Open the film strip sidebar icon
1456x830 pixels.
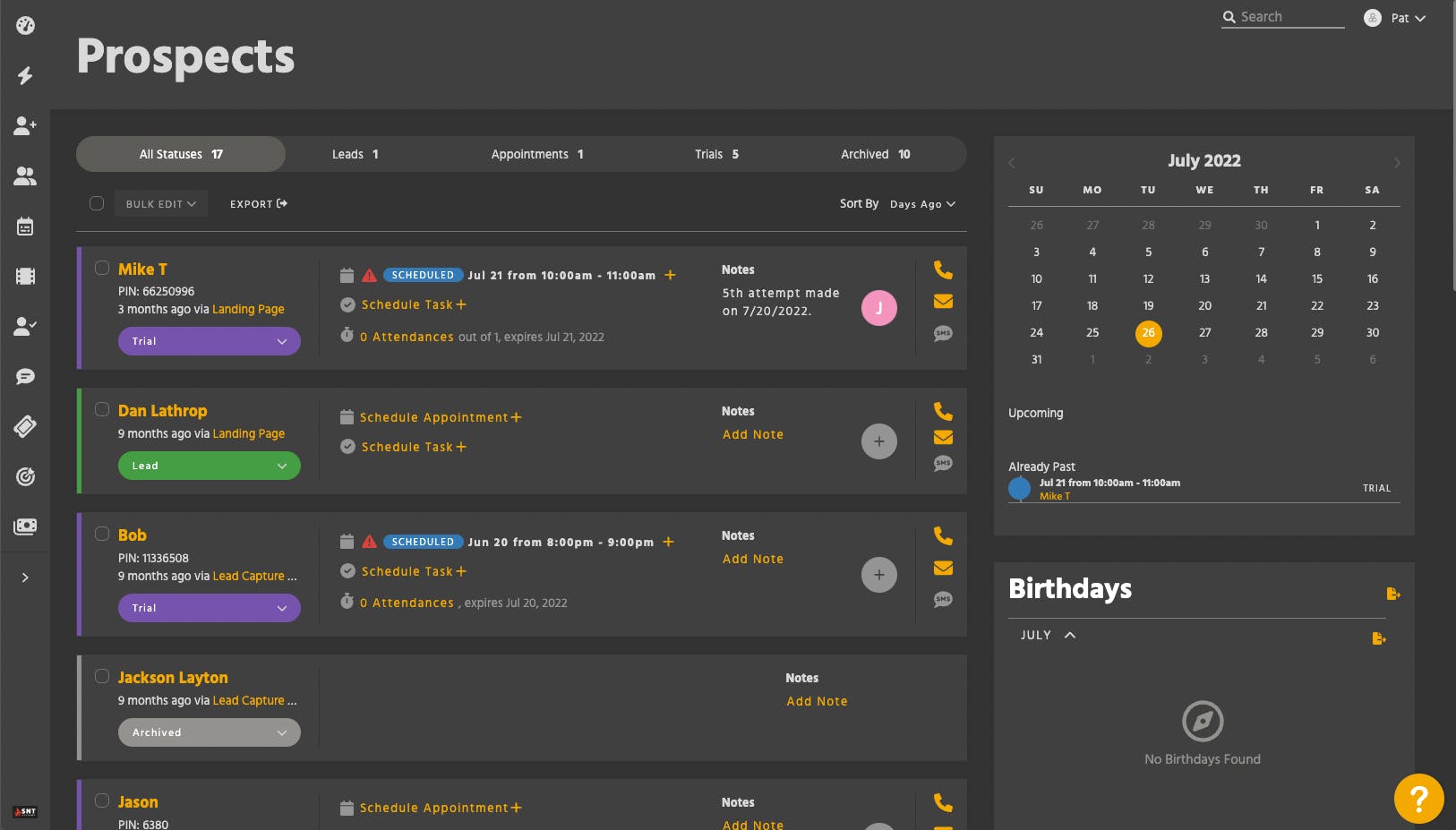(x=25, y=276)
